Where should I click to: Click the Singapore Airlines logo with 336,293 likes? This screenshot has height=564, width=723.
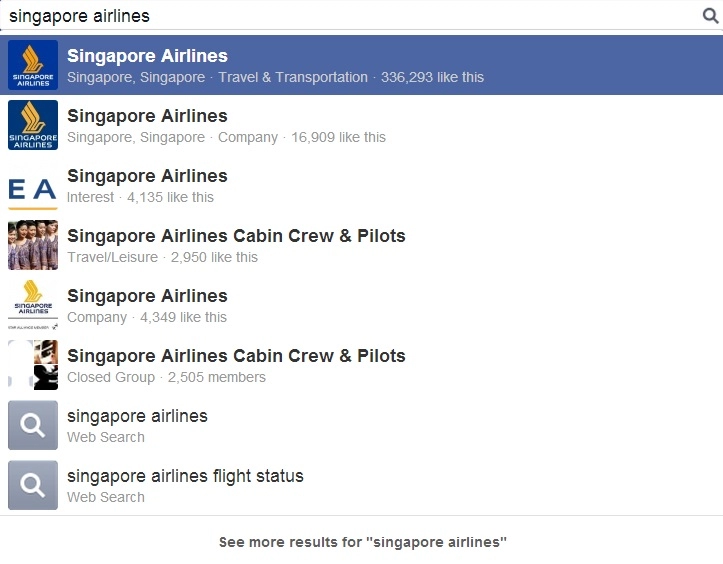pyautogui.click(x=33, y=65)
